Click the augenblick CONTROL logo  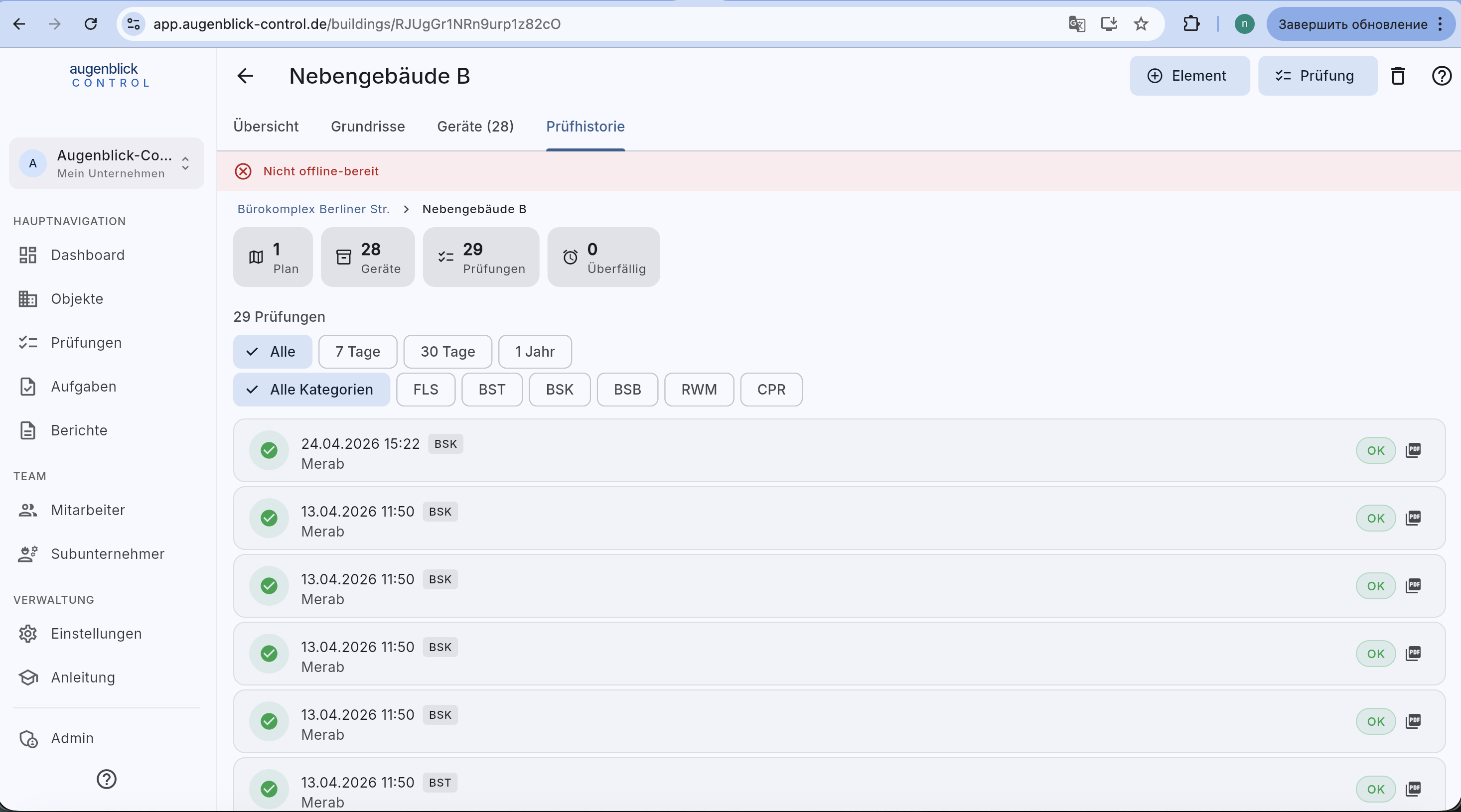[x=110, y=75]
